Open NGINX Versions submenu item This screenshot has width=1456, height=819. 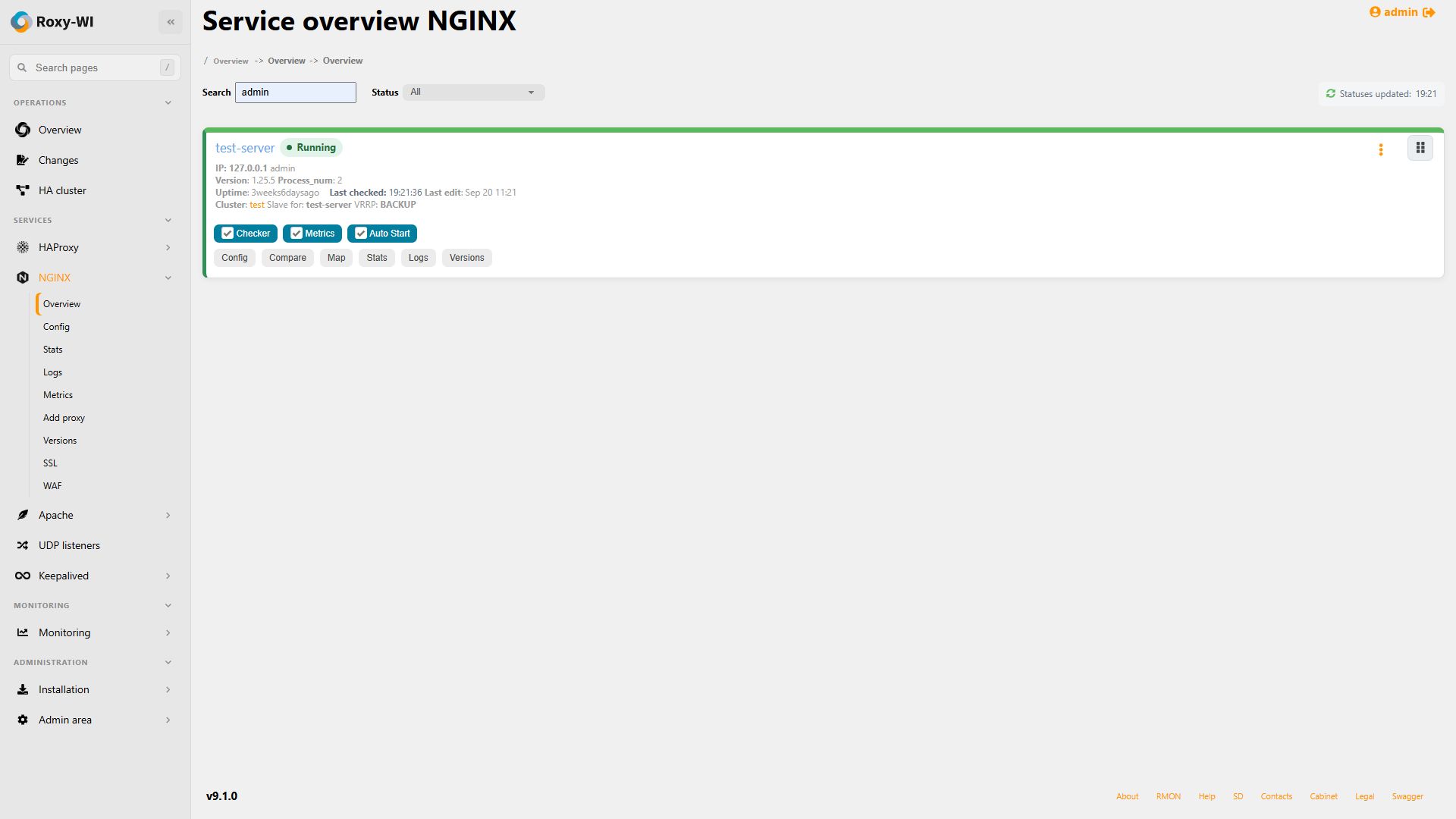[59, 441]
